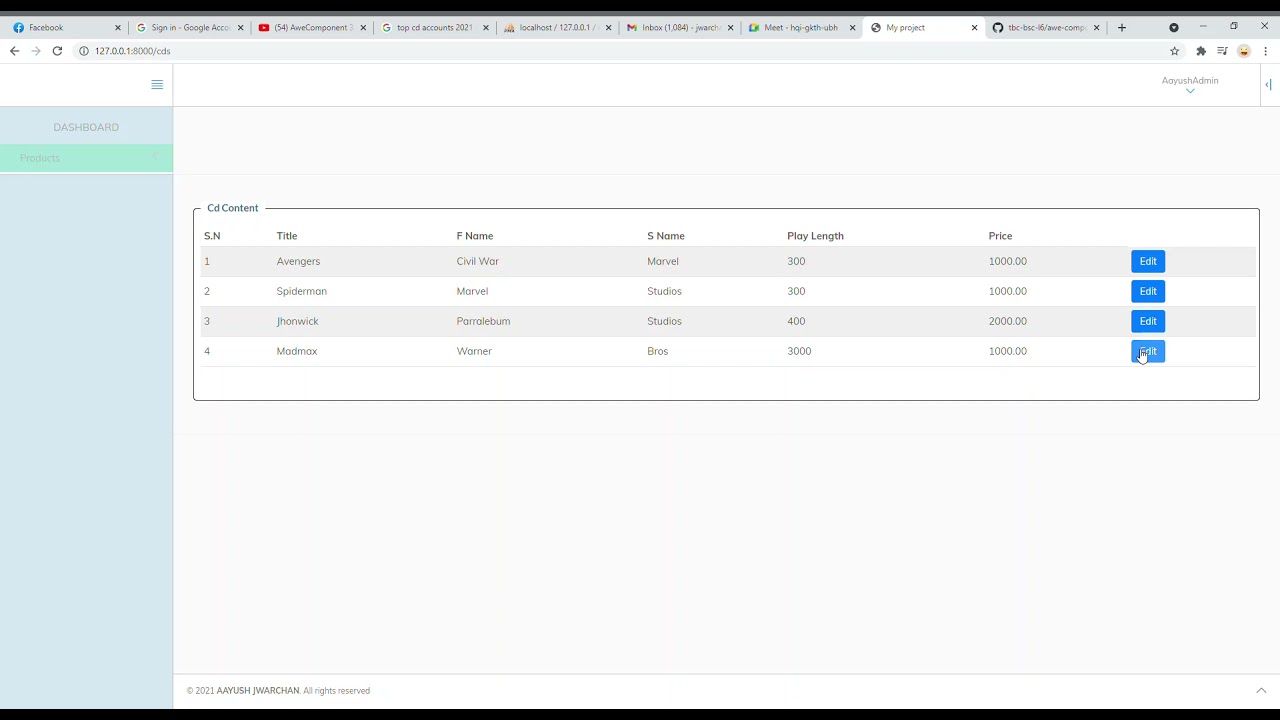Click the DASHBOARD sidebar heading
Viewport: 1280px width, 720px height.
(x=86, y=127)
